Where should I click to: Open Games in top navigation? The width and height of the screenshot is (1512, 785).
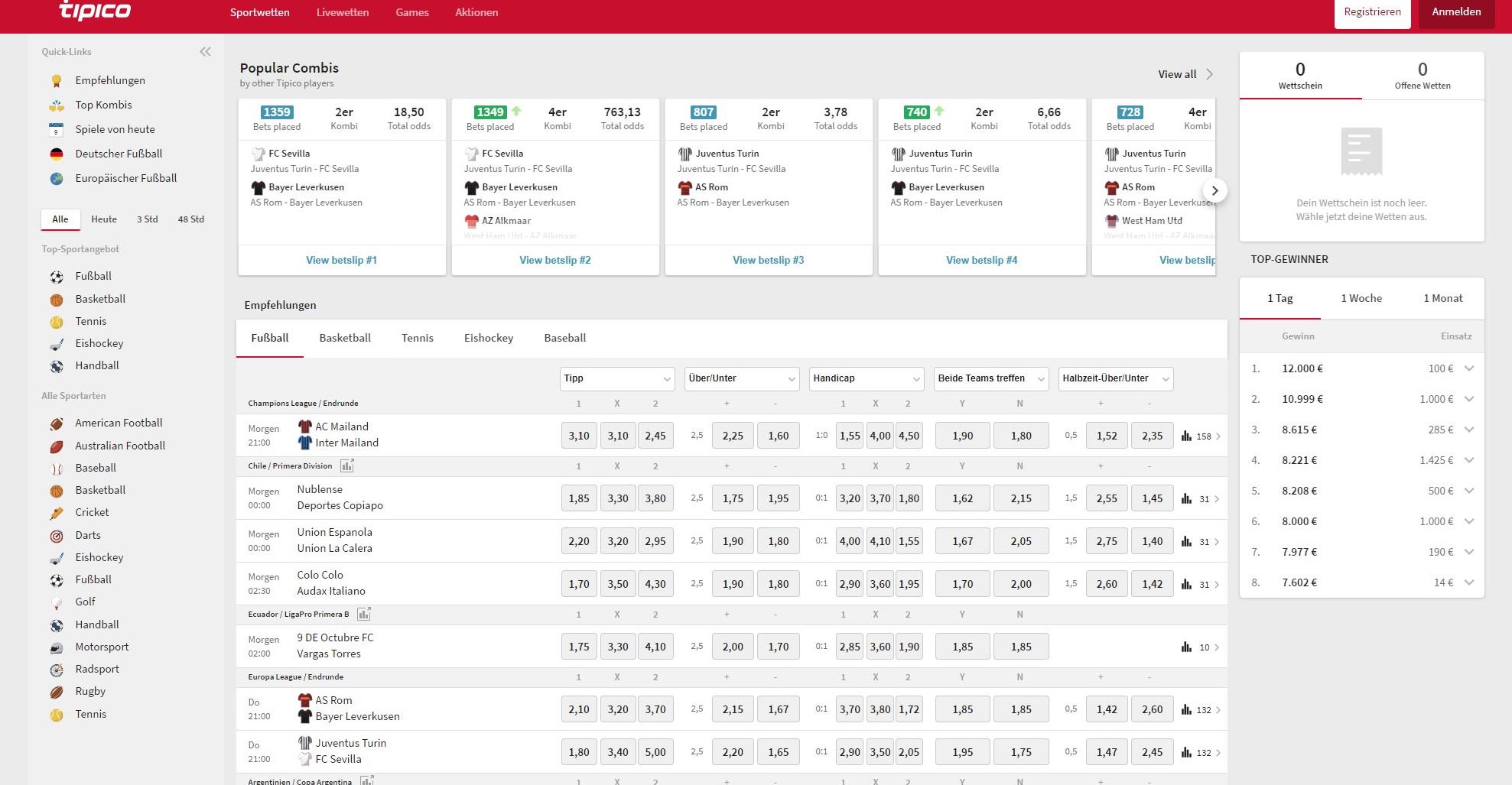412,12
